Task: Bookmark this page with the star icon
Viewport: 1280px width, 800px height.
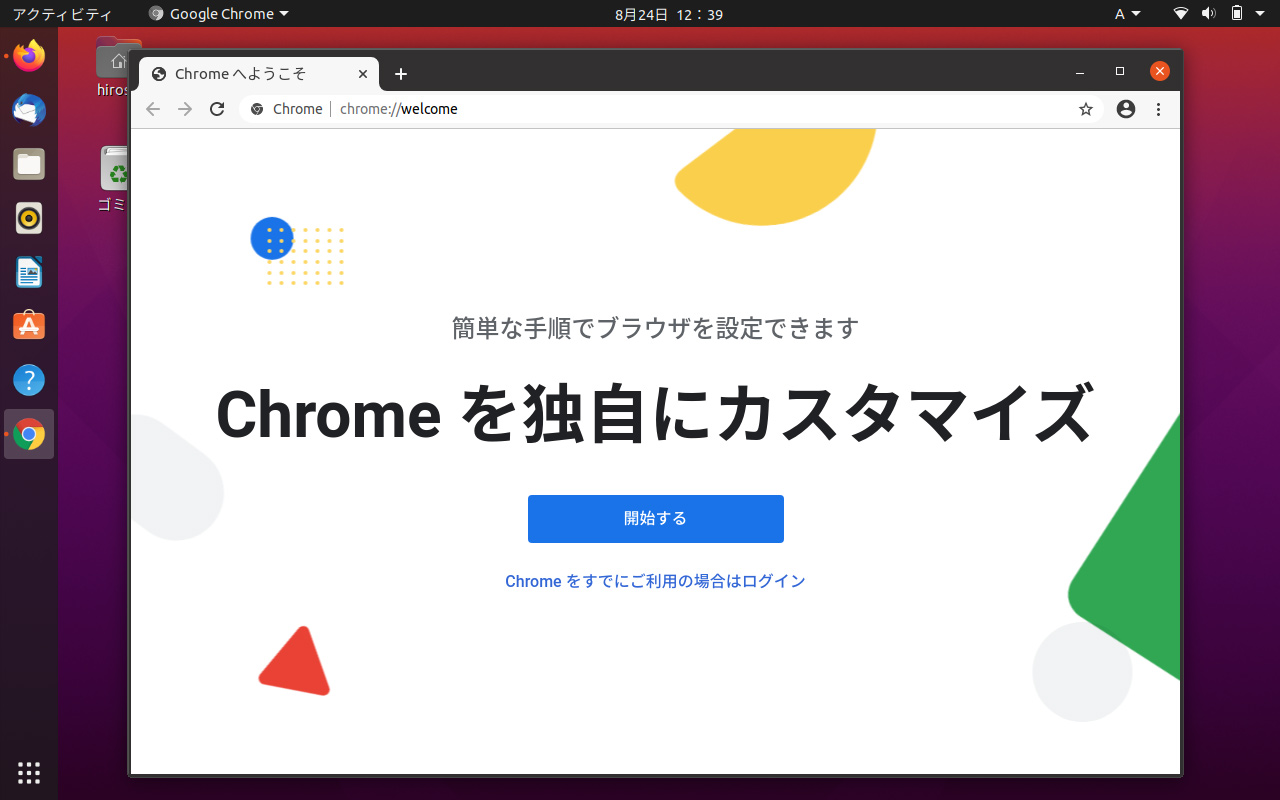Action: (x=1086, y=109)
